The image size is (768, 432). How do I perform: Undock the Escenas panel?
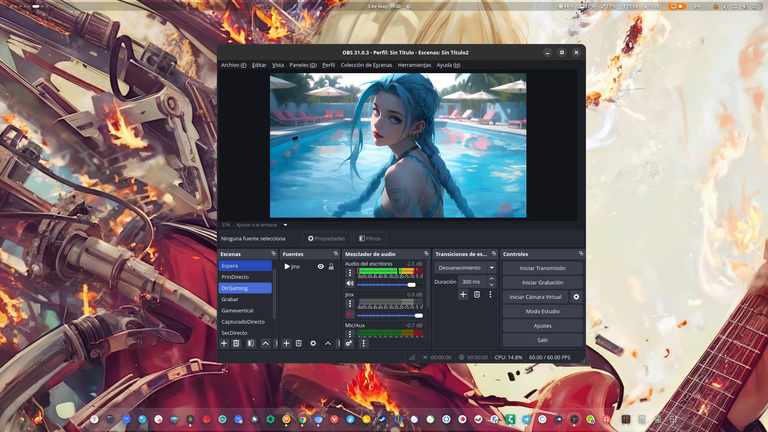pyautogui.click(x=273, y=254)
